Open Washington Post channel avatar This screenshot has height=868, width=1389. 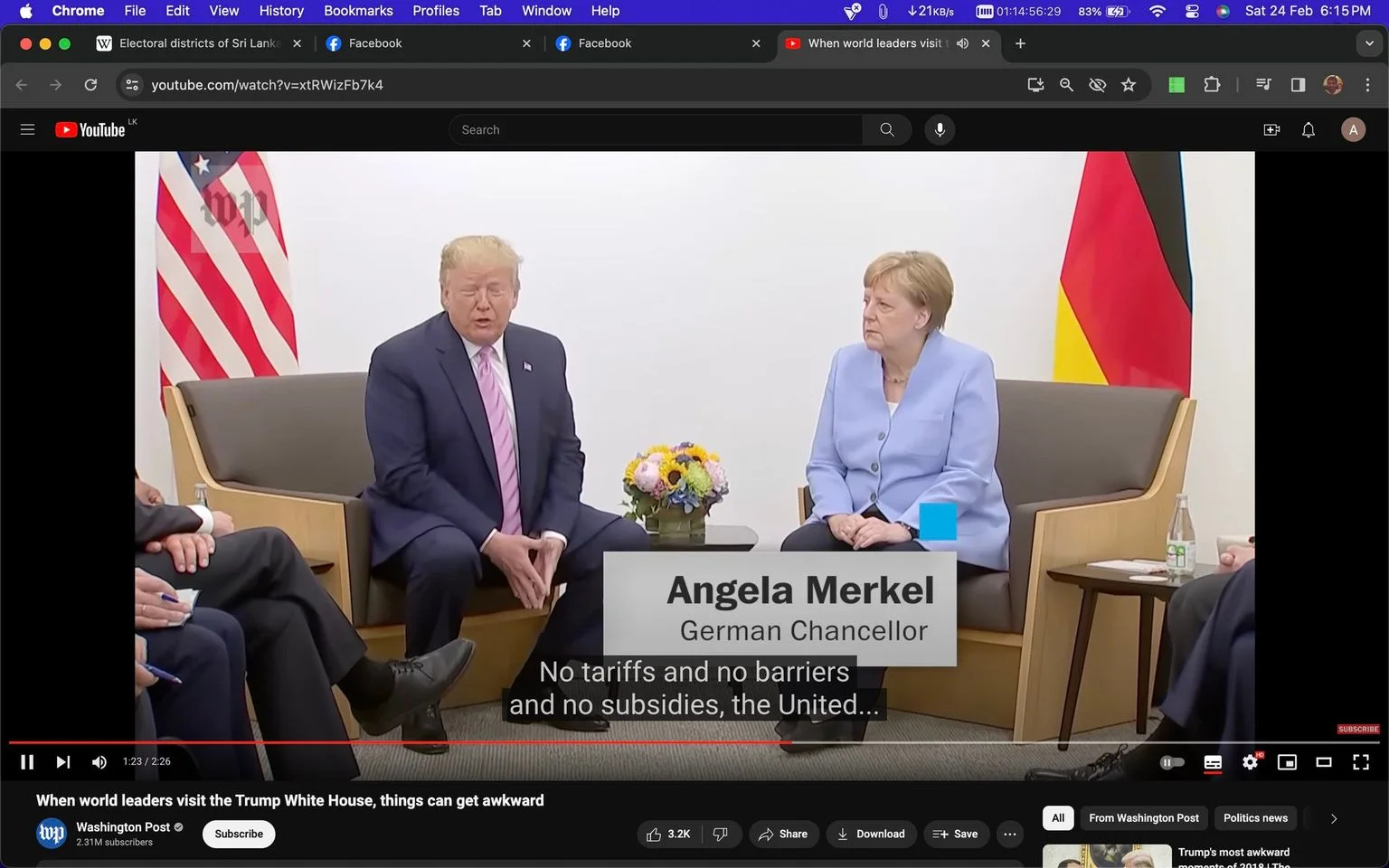(52, 834)
